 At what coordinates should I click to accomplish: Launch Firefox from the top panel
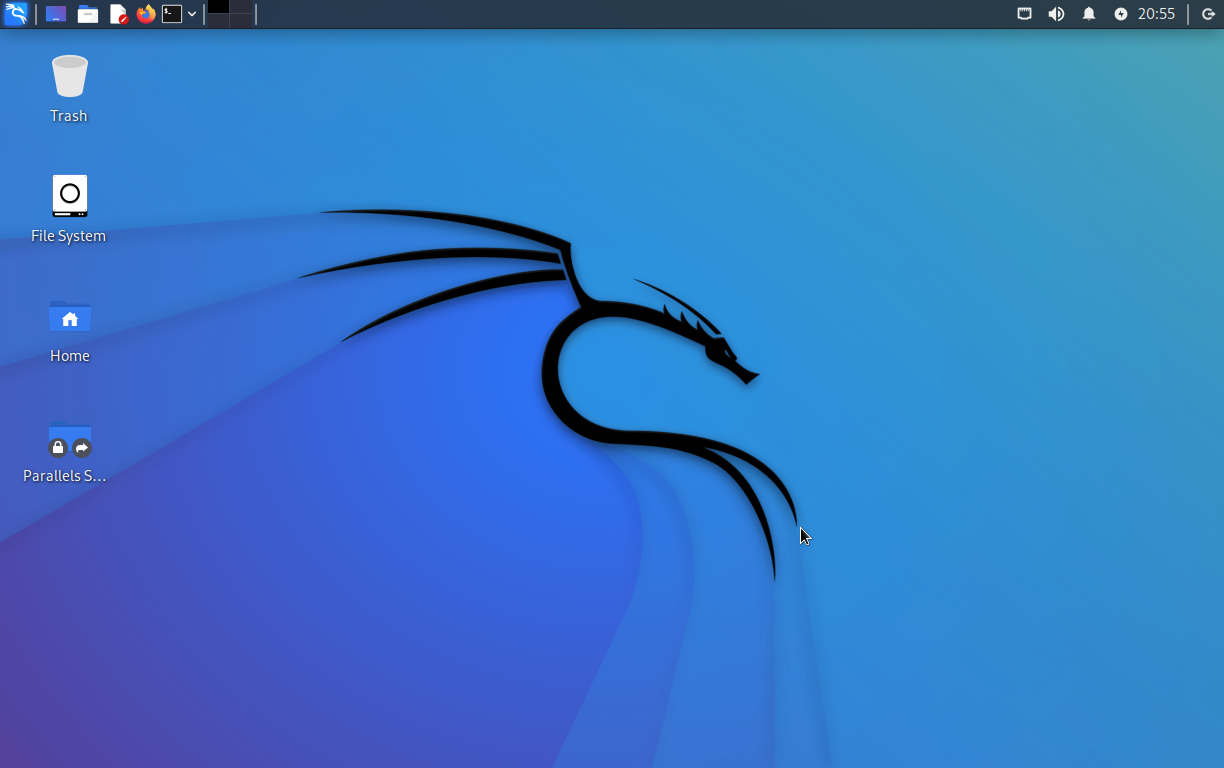(x=146, y=14)
